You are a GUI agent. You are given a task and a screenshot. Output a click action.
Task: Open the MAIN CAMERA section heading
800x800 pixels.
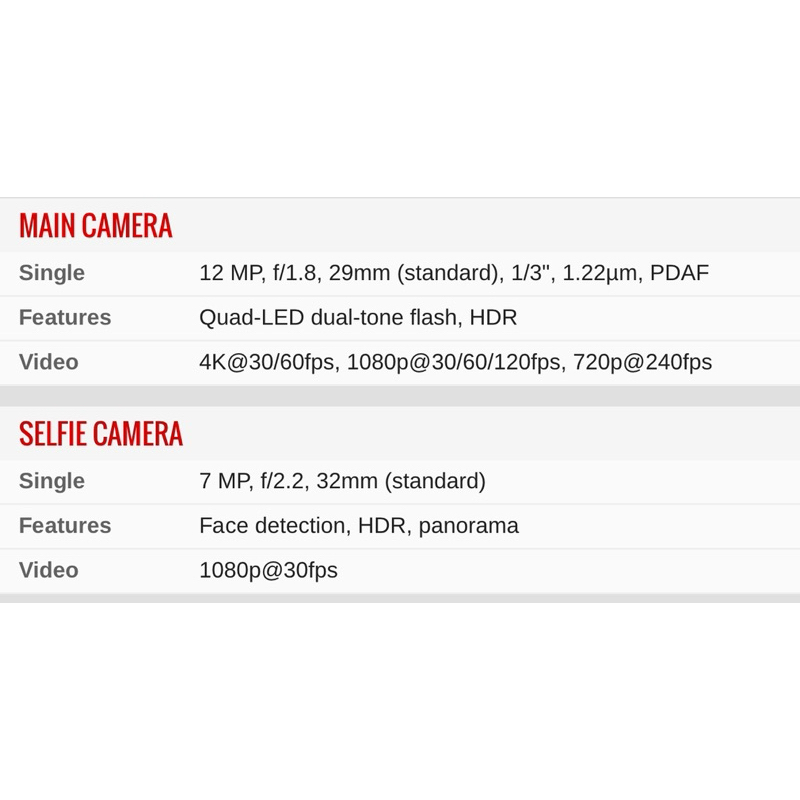[96, 226]
